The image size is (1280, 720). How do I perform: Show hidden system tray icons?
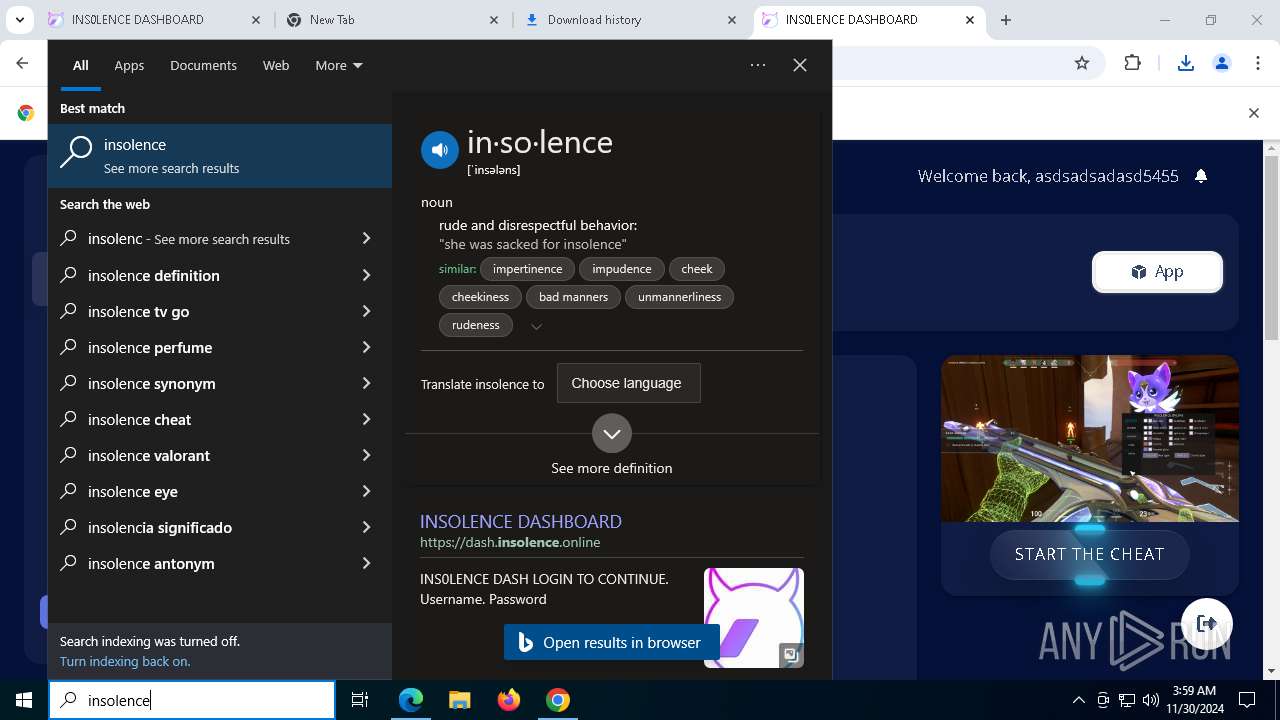1079,700
